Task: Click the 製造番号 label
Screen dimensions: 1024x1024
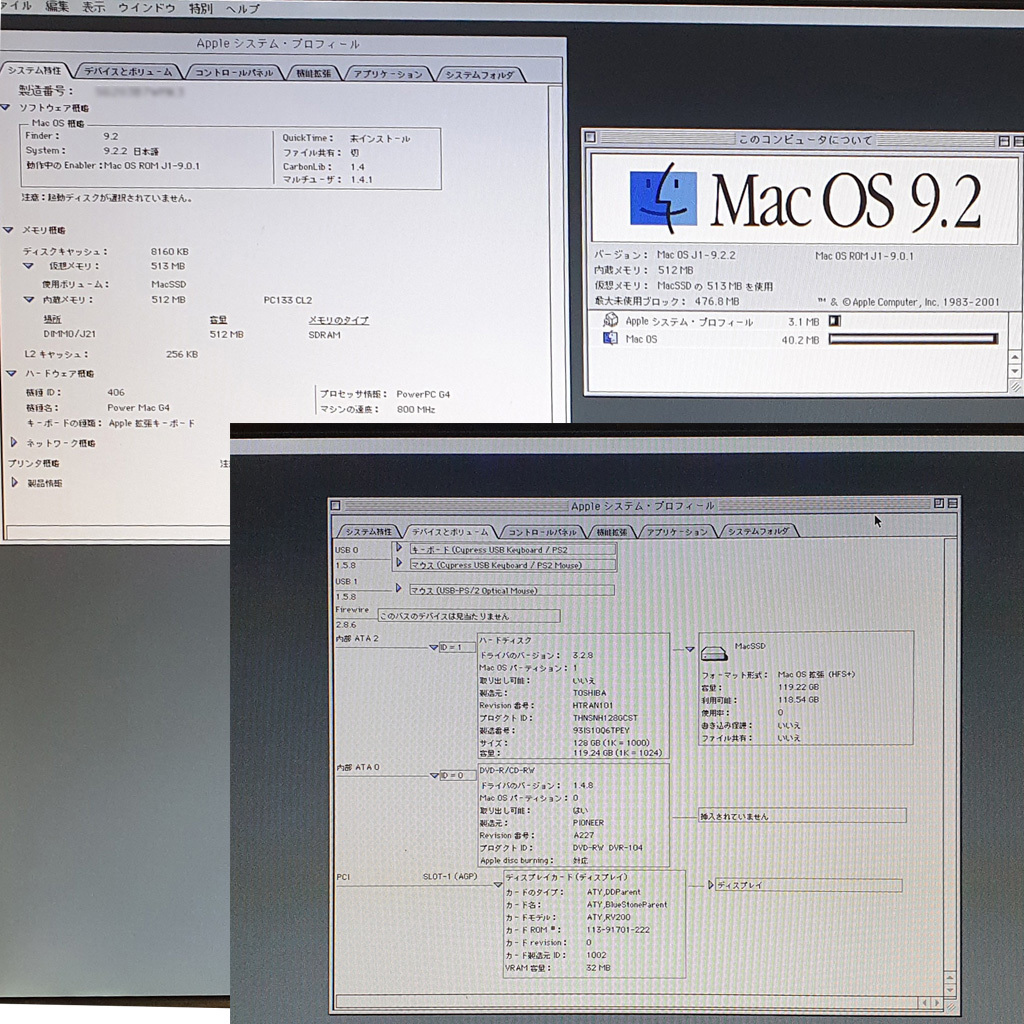Action: (46, 91)
